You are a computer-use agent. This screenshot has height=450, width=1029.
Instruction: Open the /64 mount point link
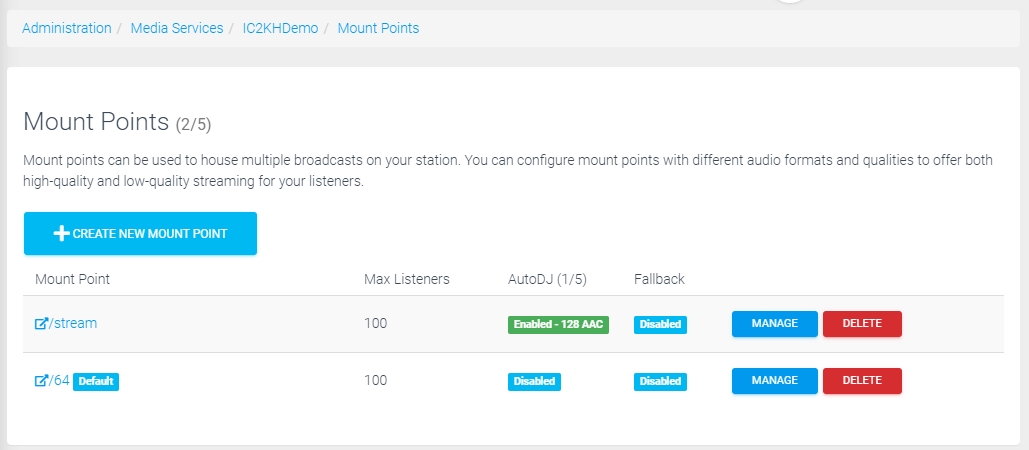(59, 380)
